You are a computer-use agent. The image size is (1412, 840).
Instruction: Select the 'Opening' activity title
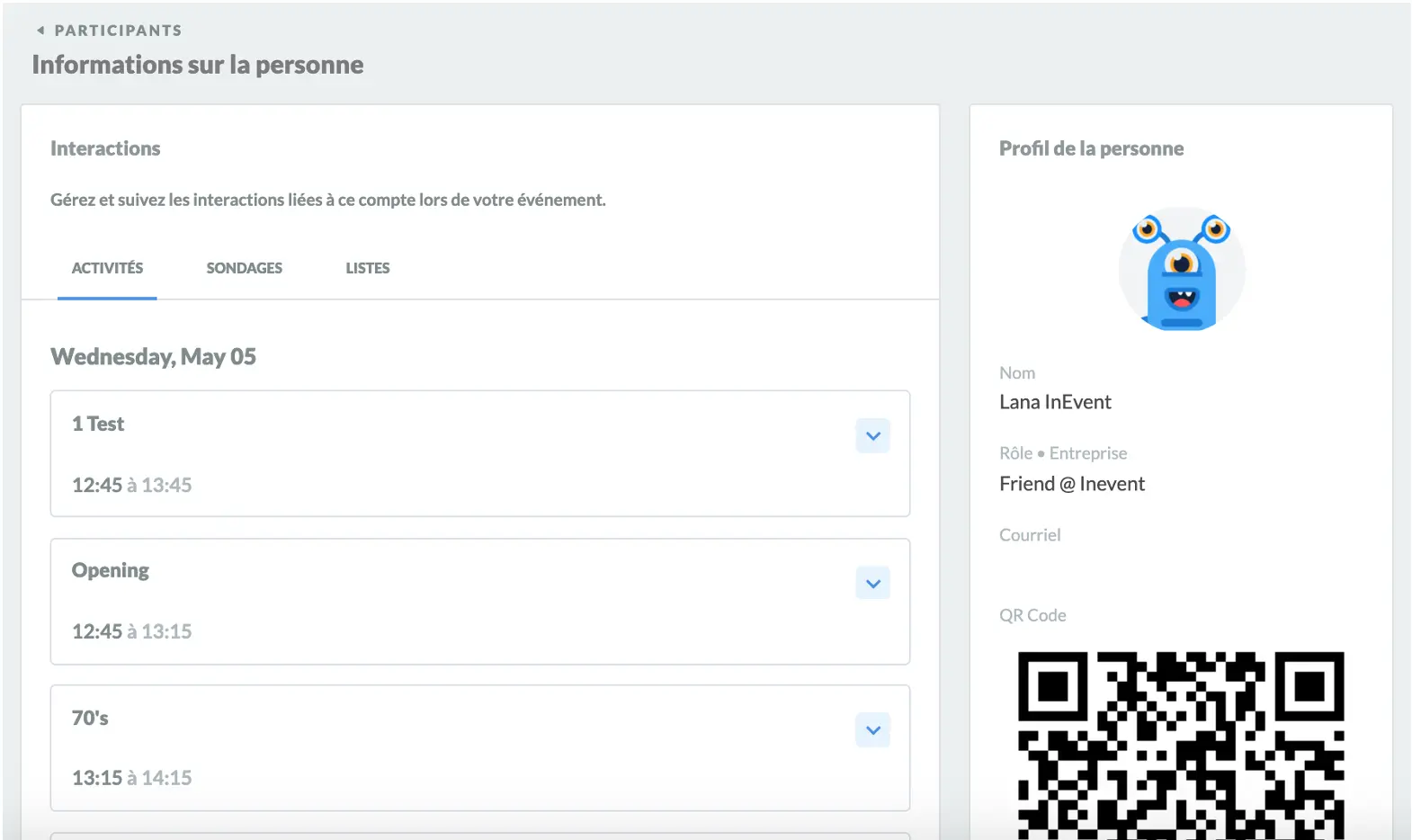point(111,571)
